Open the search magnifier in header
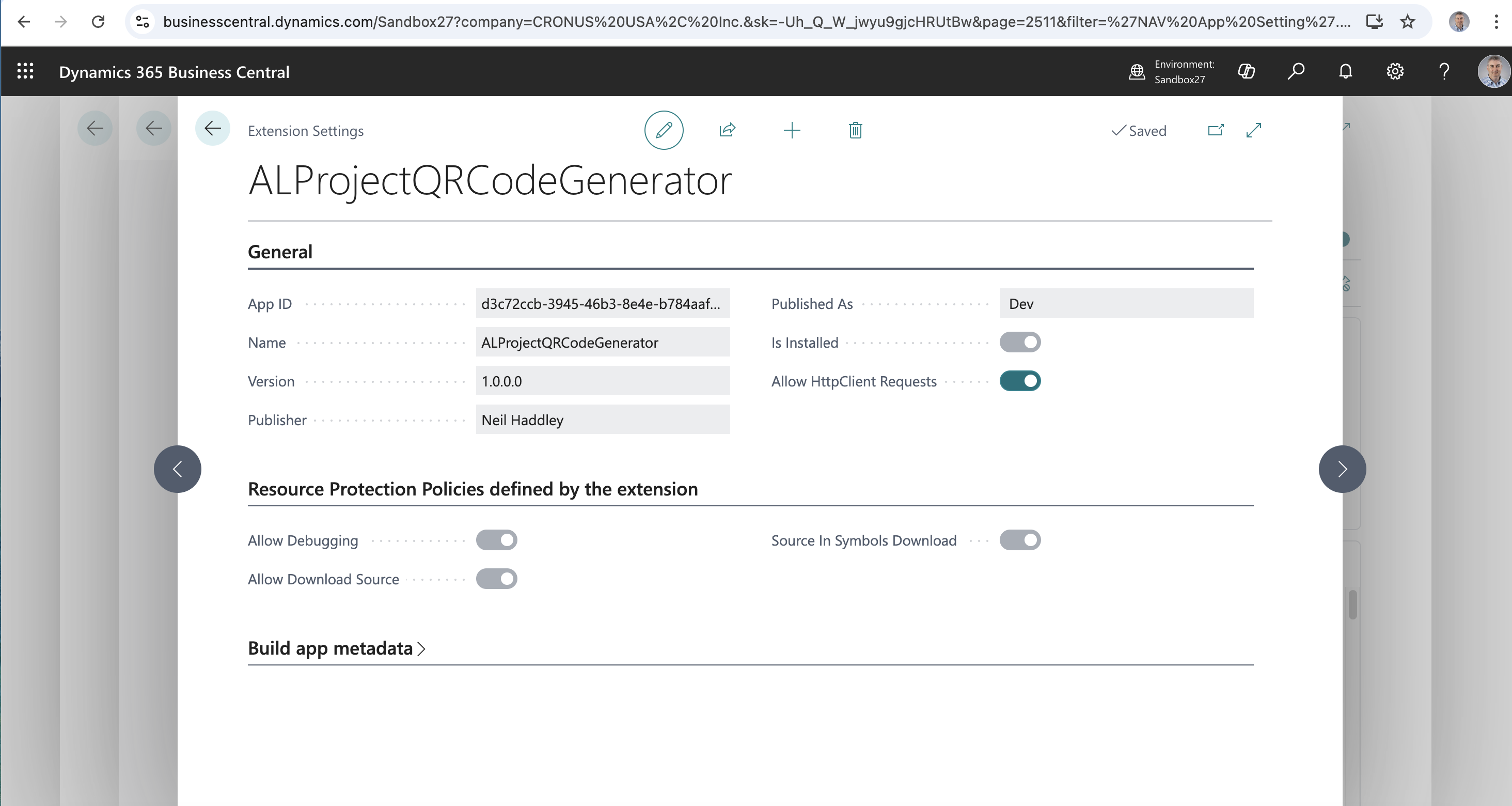This screenshot has width=1512, height=806. click(x=1296, y=72)
